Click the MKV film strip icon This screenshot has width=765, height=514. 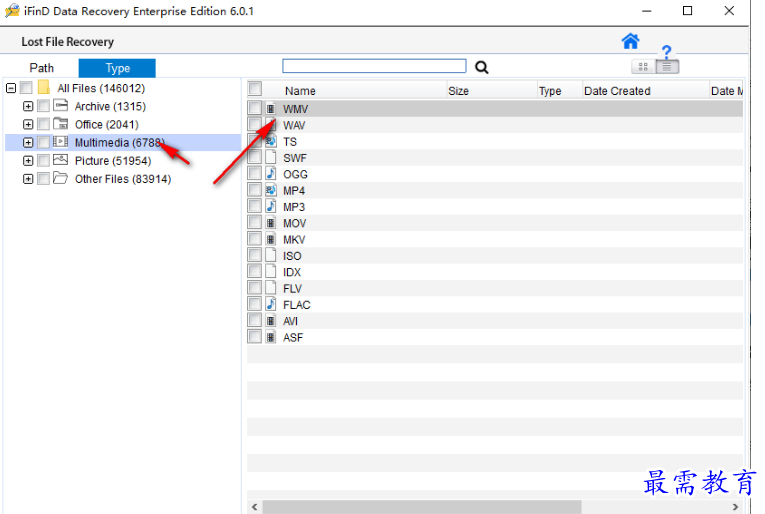coord(271,239)
